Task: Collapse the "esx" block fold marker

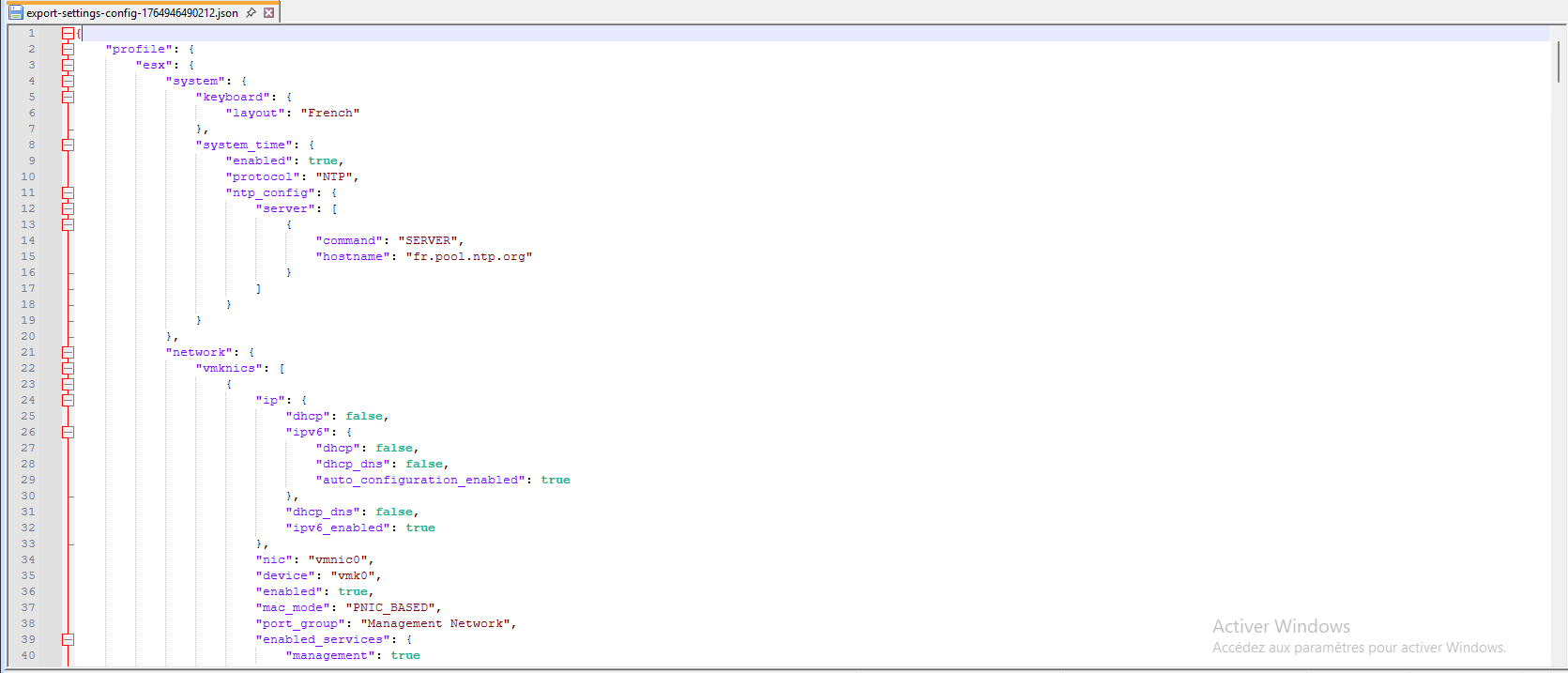Action: [x=68, y=65]
